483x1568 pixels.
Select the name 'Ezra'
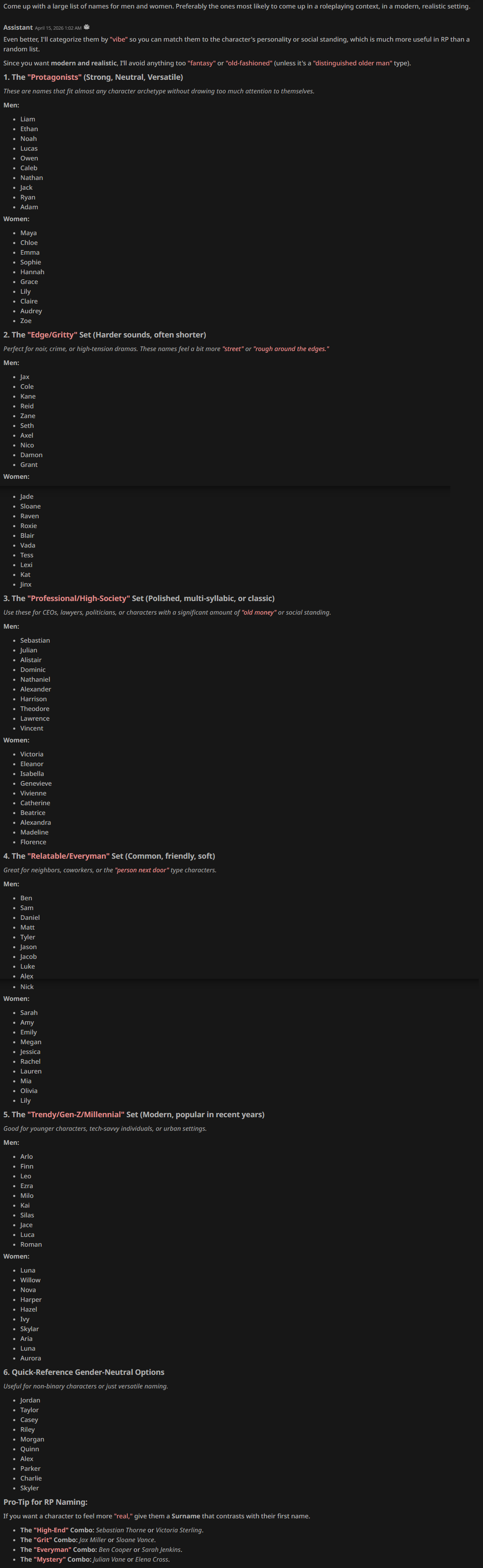(27, 1186)
